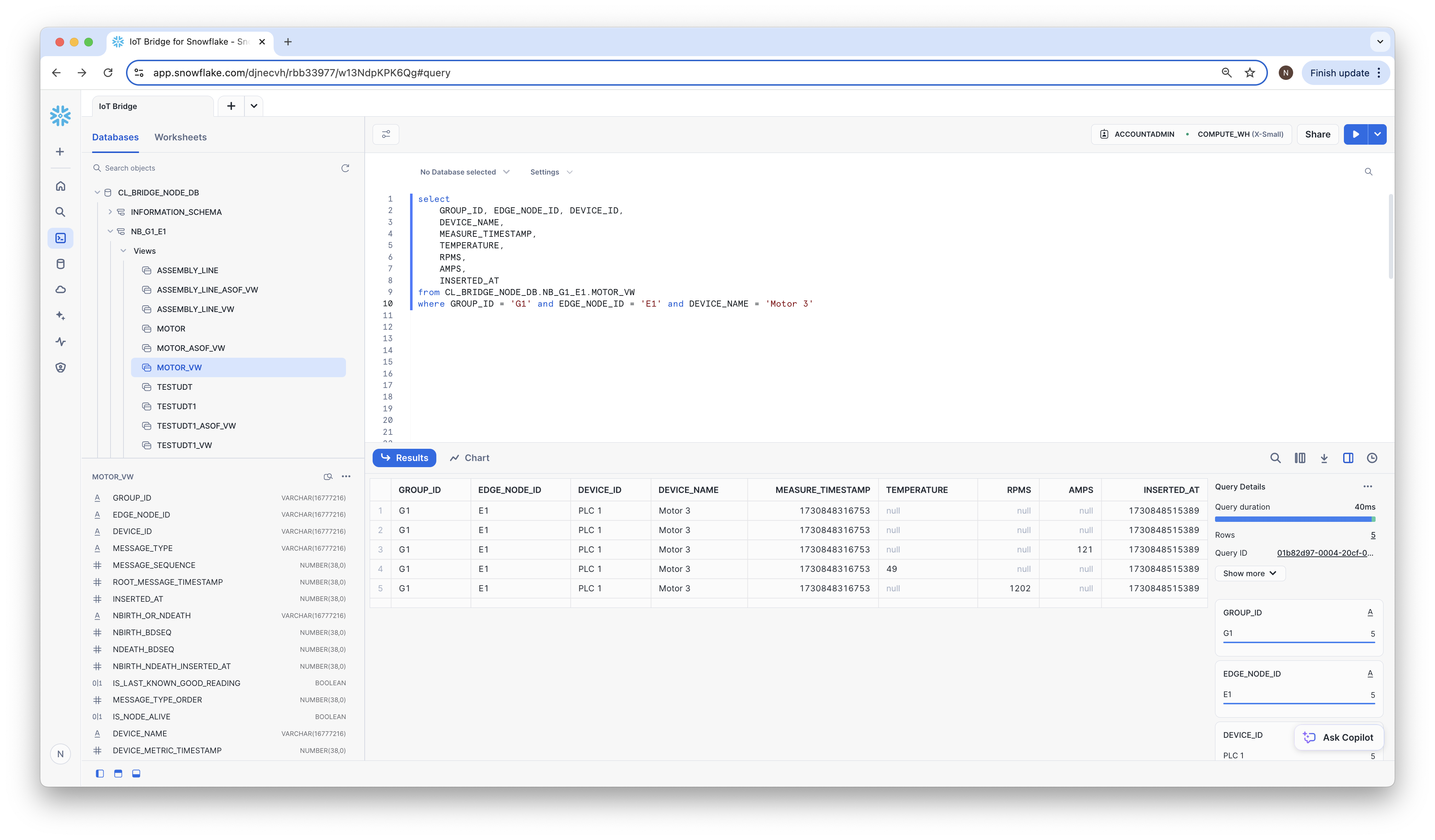
Task: Open the Monitoring activity icon in sidebar
Action: 60,342
